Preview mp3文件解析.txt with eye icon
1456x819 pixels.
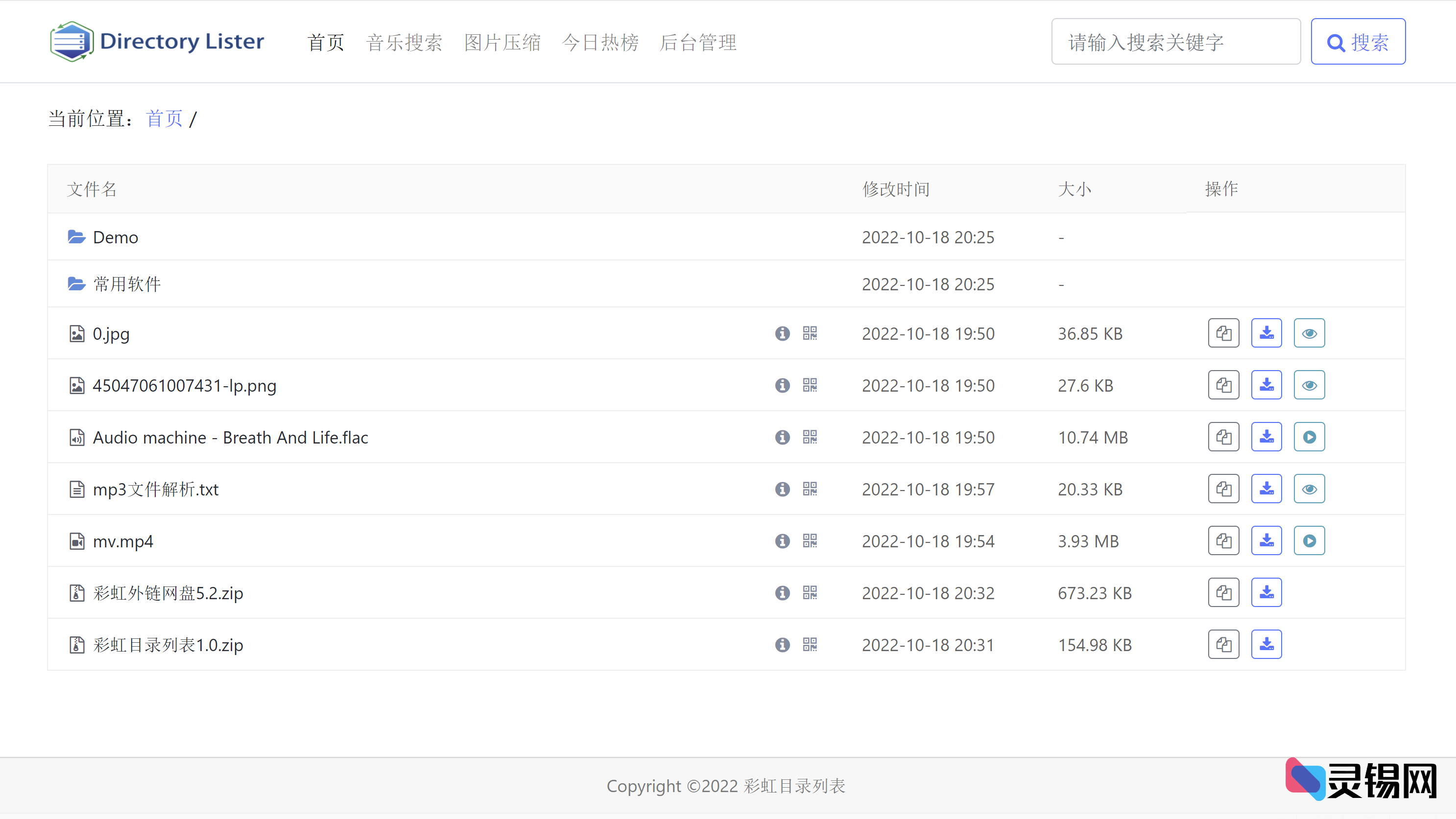(1309, 489)
